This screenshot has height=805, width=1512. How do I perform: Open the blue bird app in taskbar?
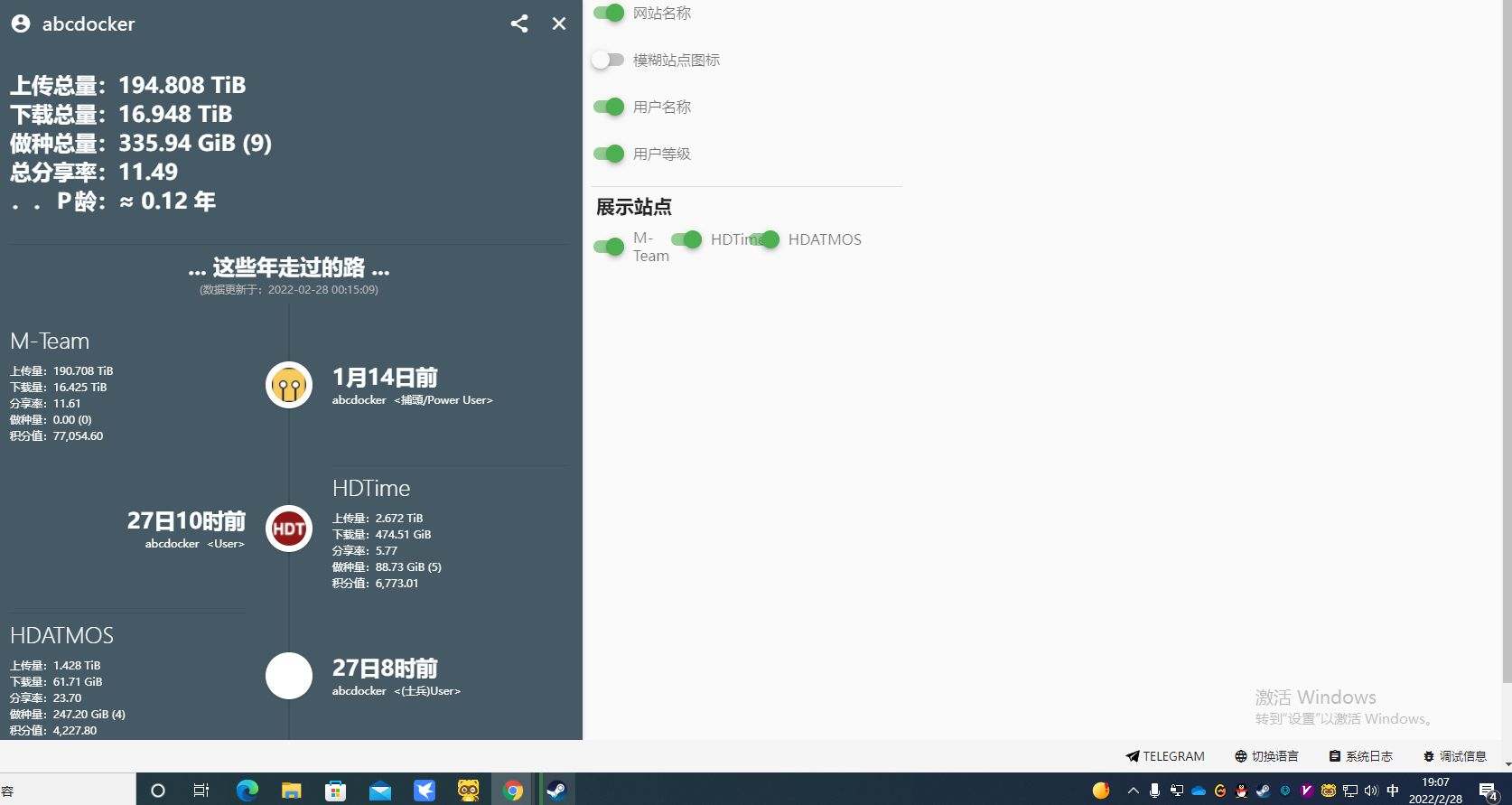point(425,791)
